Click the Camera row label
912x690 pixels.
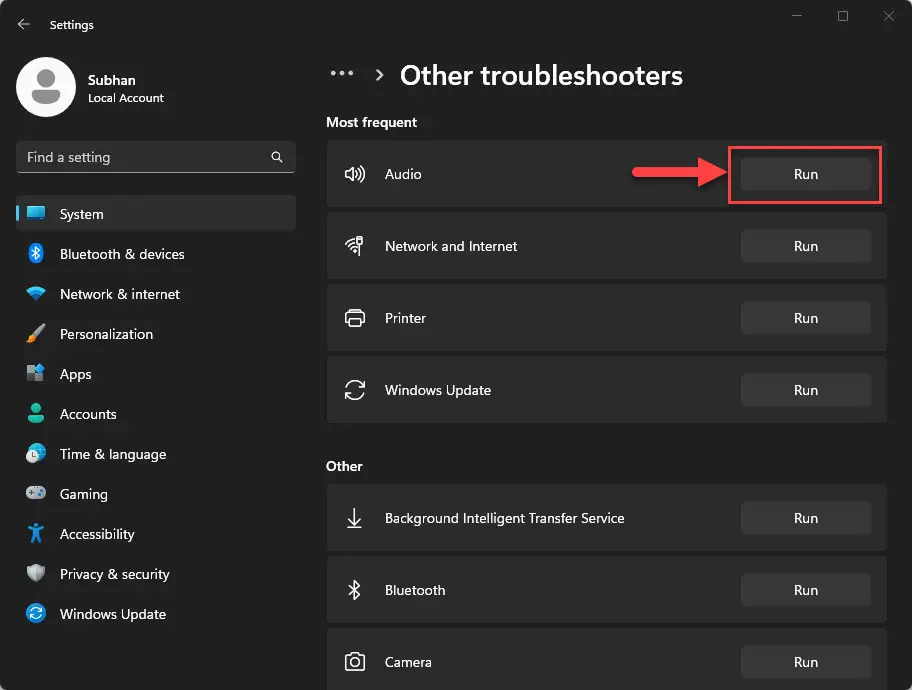click(408, 662)
